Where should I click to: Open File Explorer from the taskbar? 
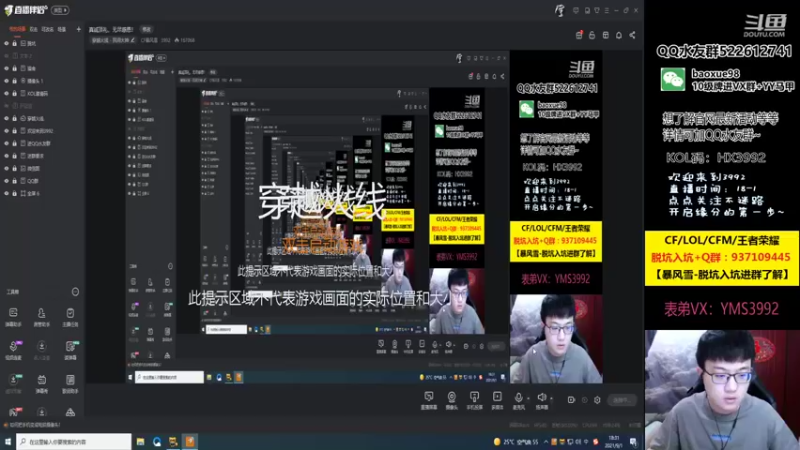click(140, 442)
